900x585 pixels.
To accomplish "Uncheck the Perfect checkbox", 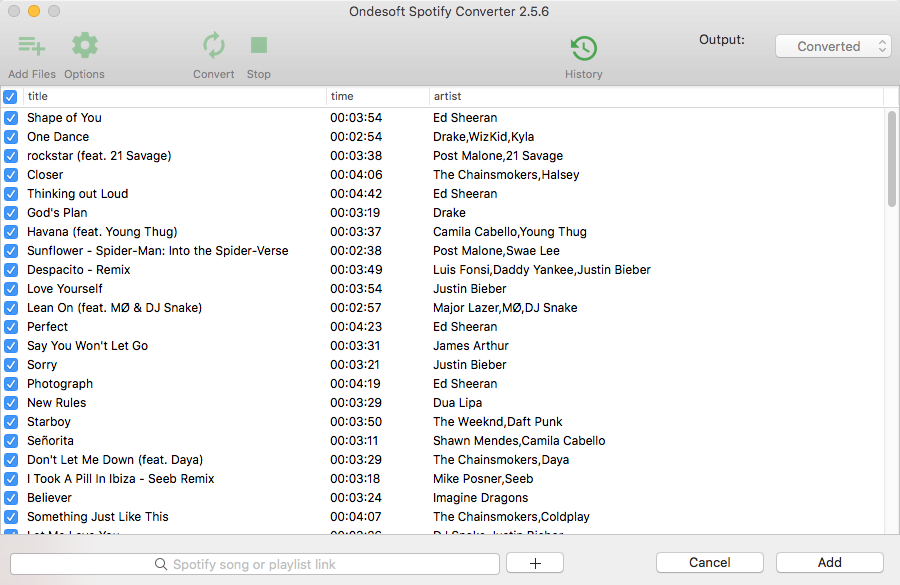I will 11,327.
